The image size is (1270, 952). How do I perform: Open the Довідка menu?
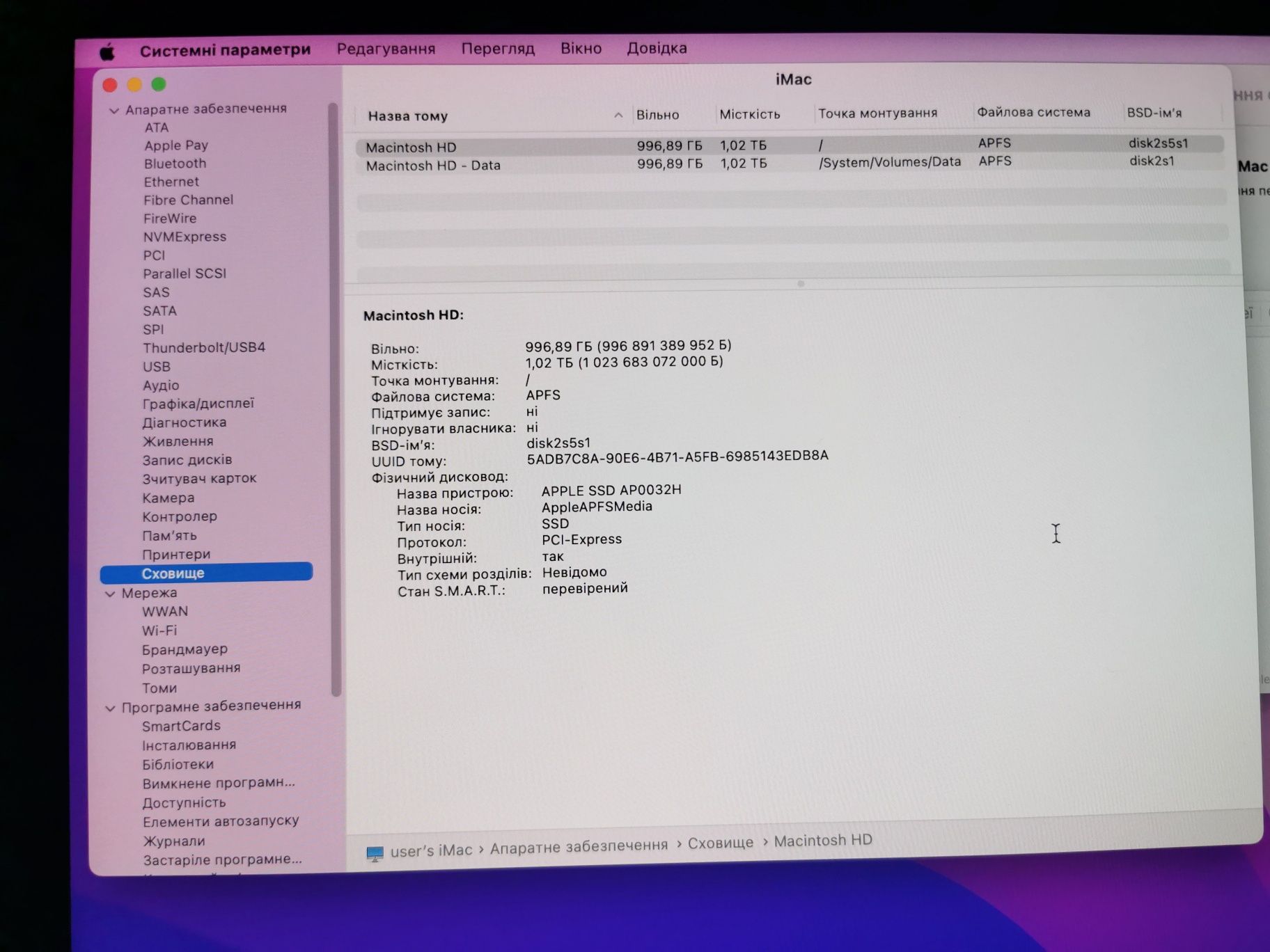coord(657,48)
